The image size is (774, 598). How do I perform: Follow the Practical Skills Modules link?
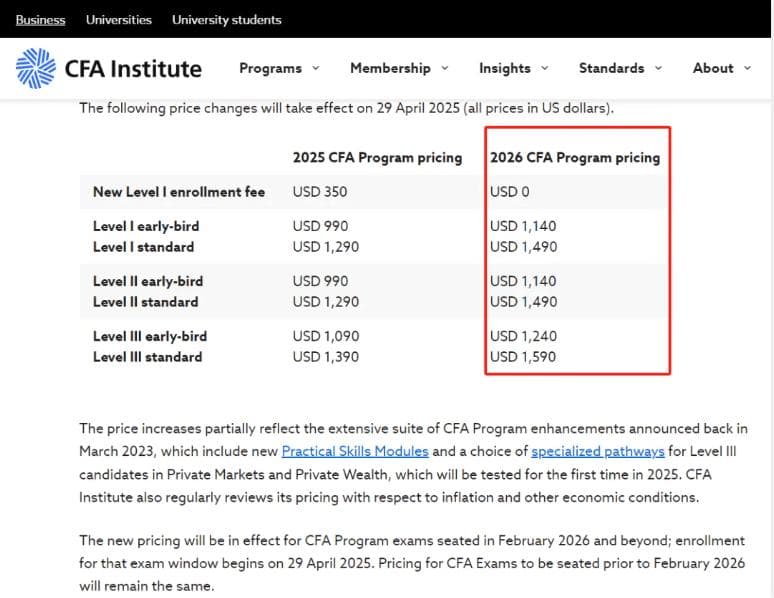[355, 451]
